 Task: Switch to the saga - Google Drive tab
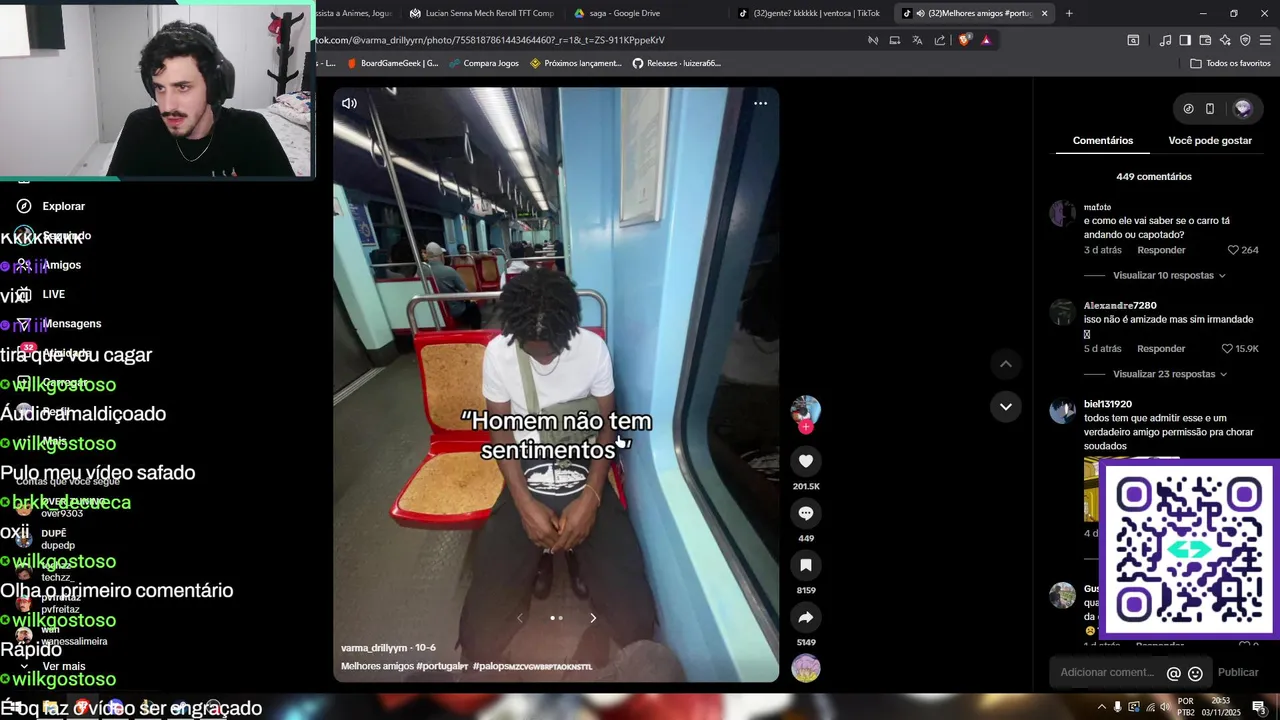(625, 13)
